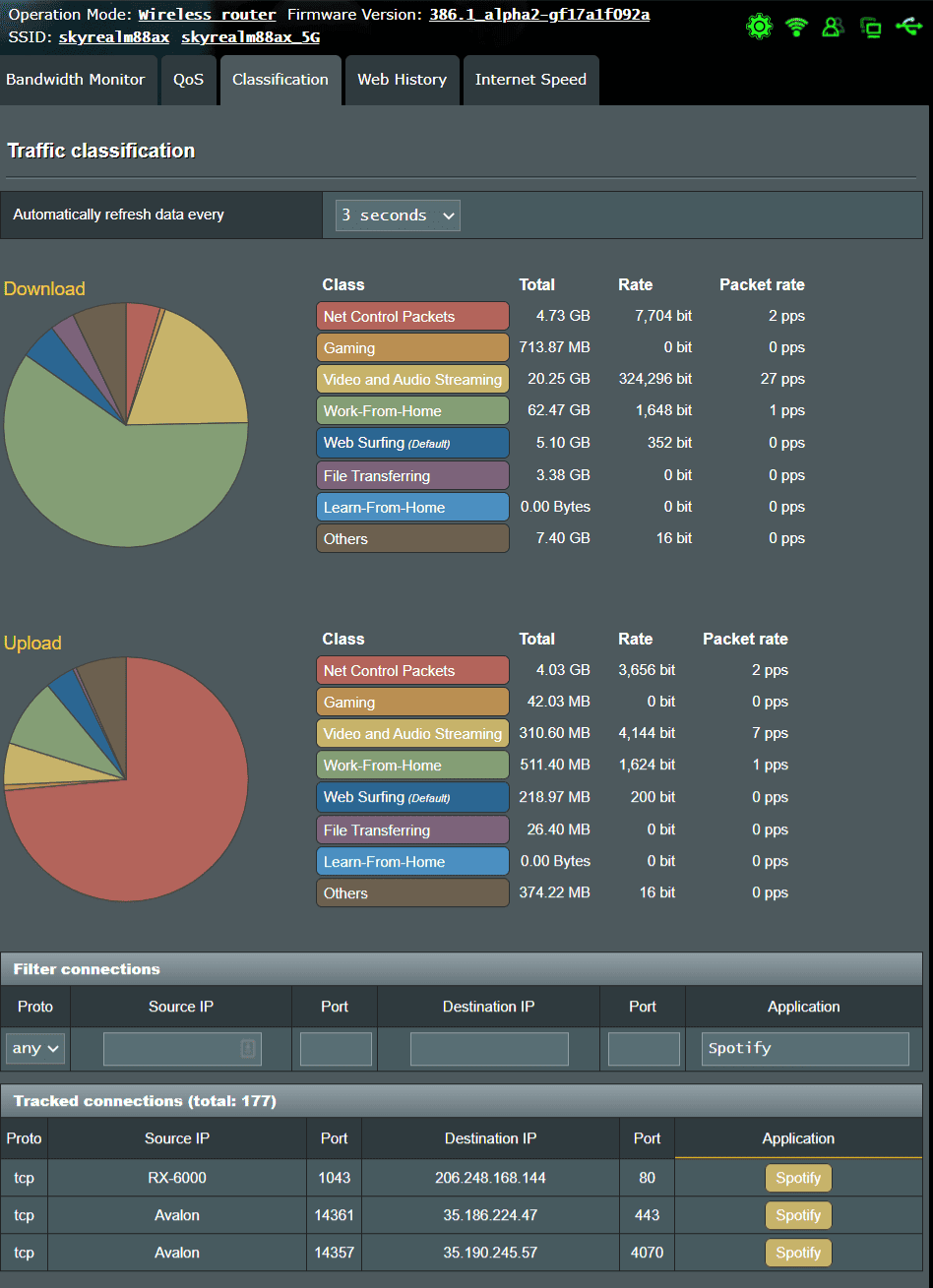Click the connected Clients icon
This screenshot has height=1288, width=933.
click(x=834, y=27)
